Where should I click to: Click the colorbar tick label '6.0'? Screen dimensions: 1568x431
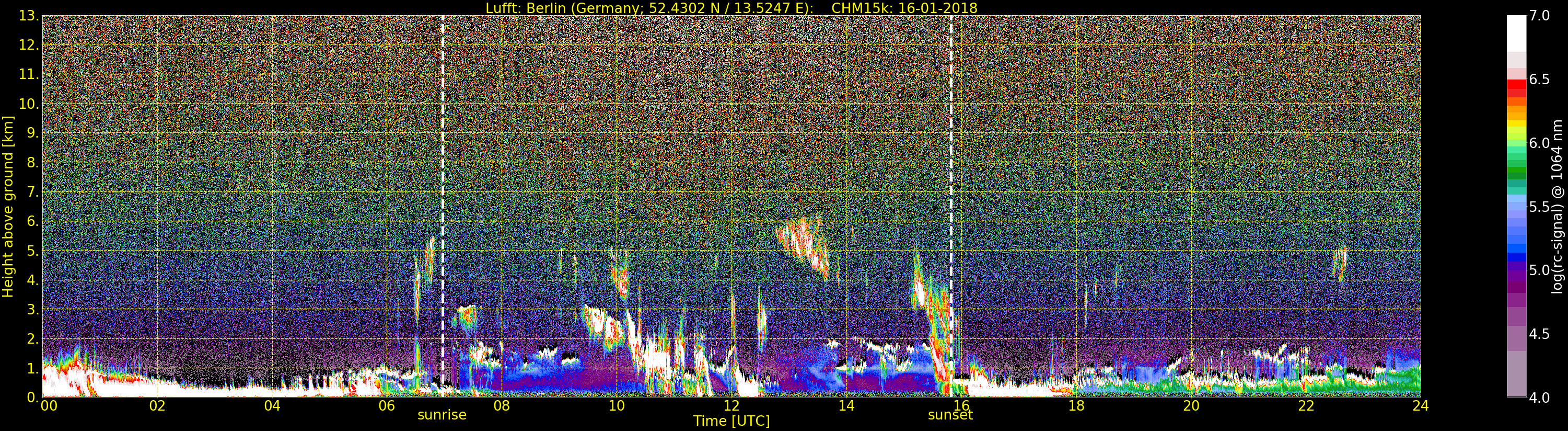(x=1539, y=143)
